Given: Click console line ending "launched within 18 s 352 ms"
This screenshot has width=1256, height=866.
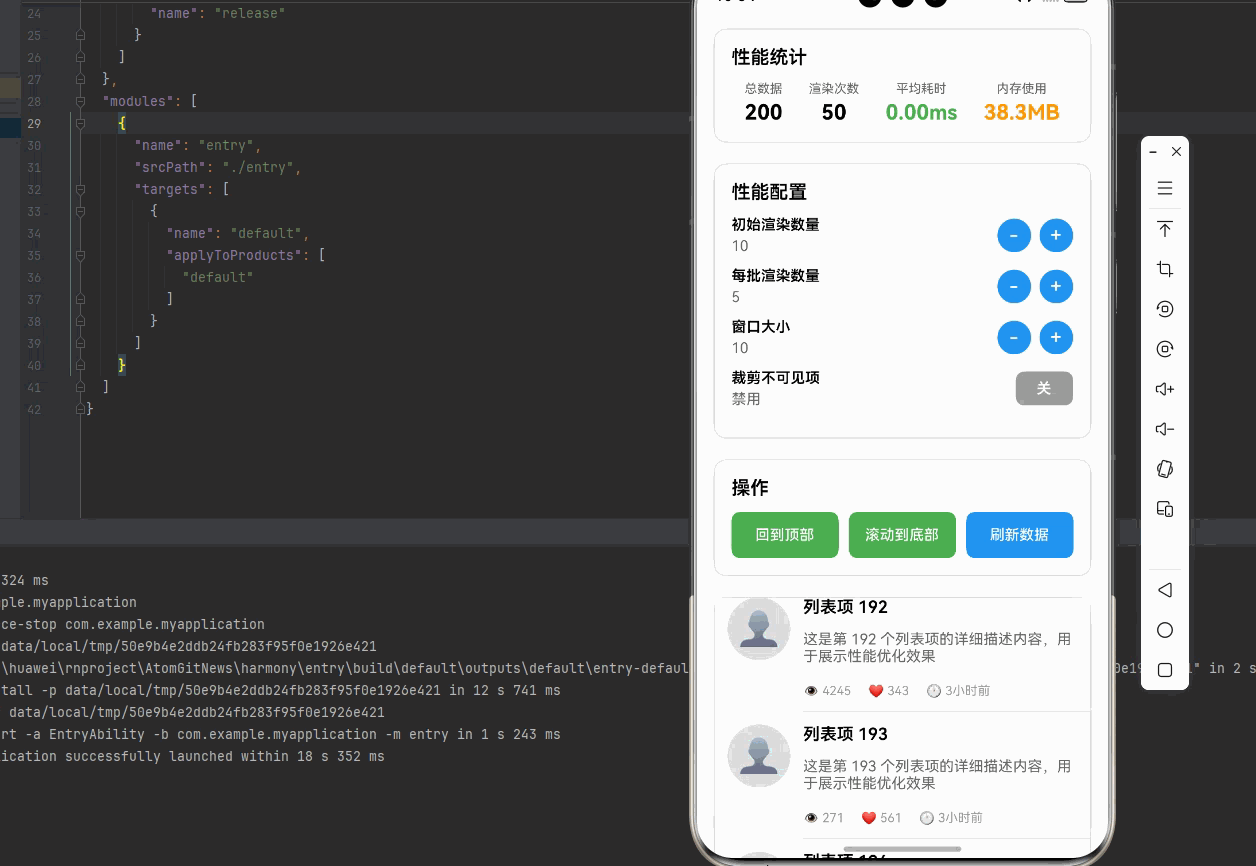Looking at the screenshot, I should (192, 756).
